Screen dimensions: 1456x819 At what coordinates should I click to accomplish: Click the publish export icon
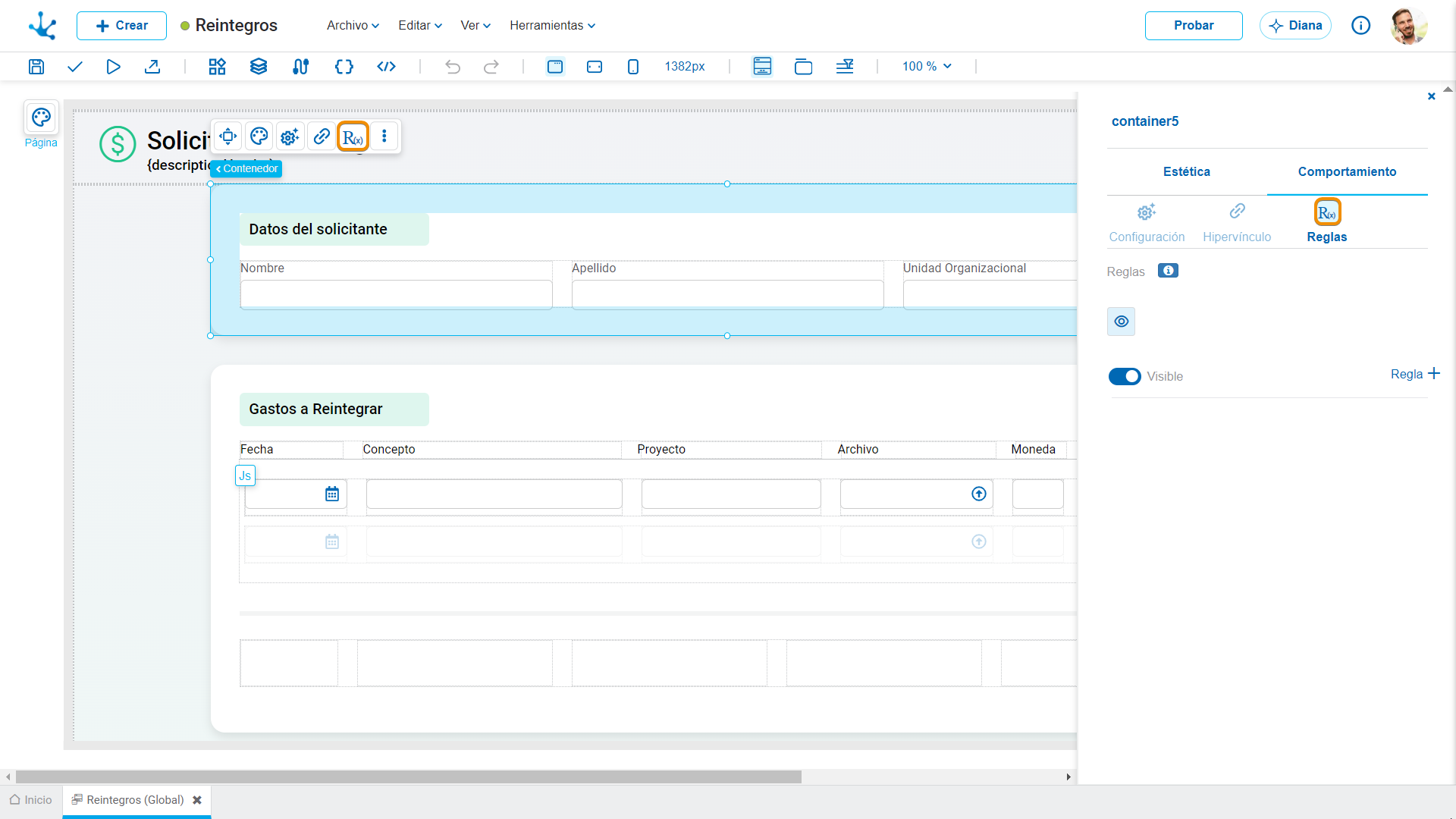click(x=152, y=67)
